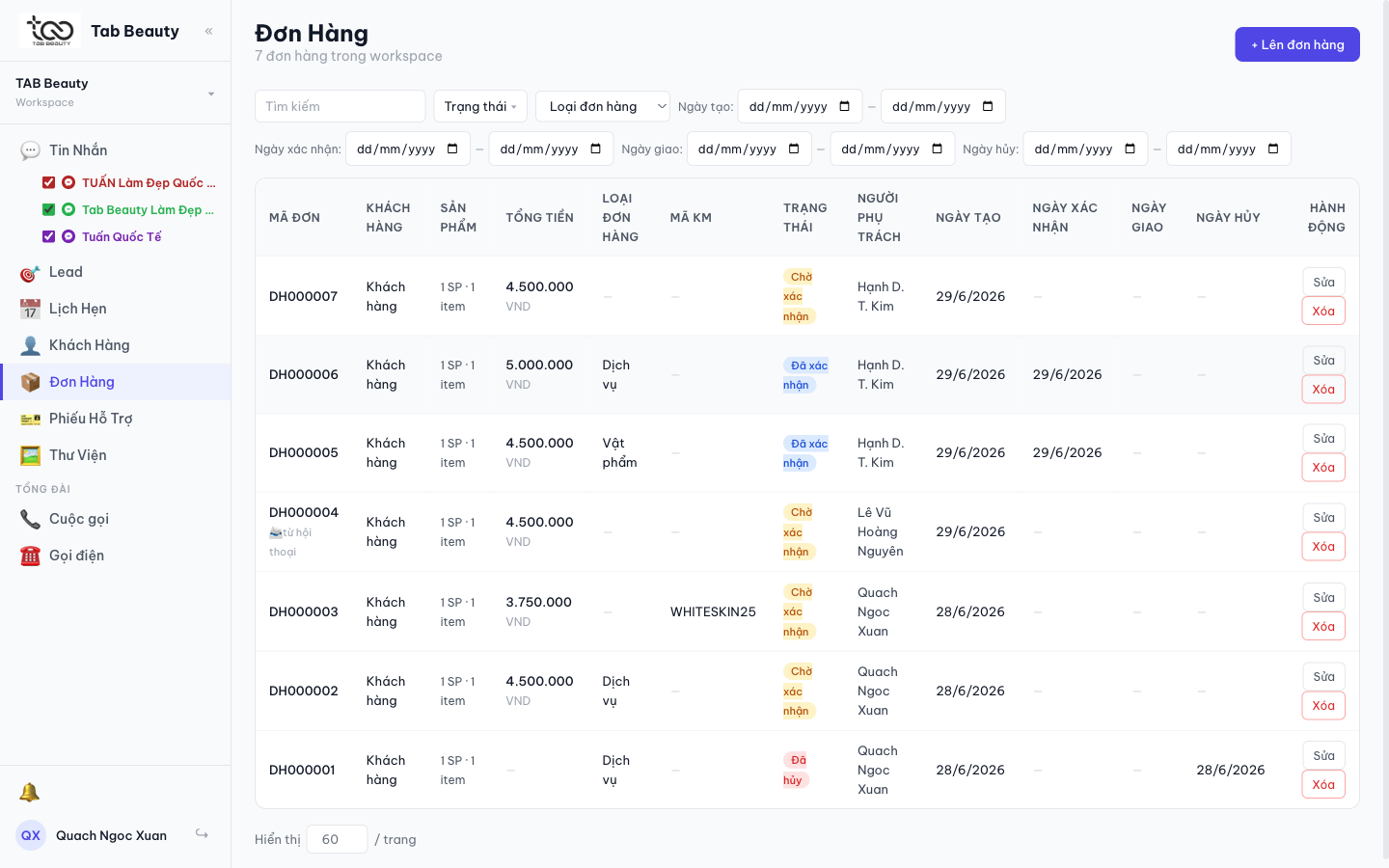Screen dimensions: 1389x868
Task: Open Cuộc gọi via the phone handset icon
Action: (30, 520)
